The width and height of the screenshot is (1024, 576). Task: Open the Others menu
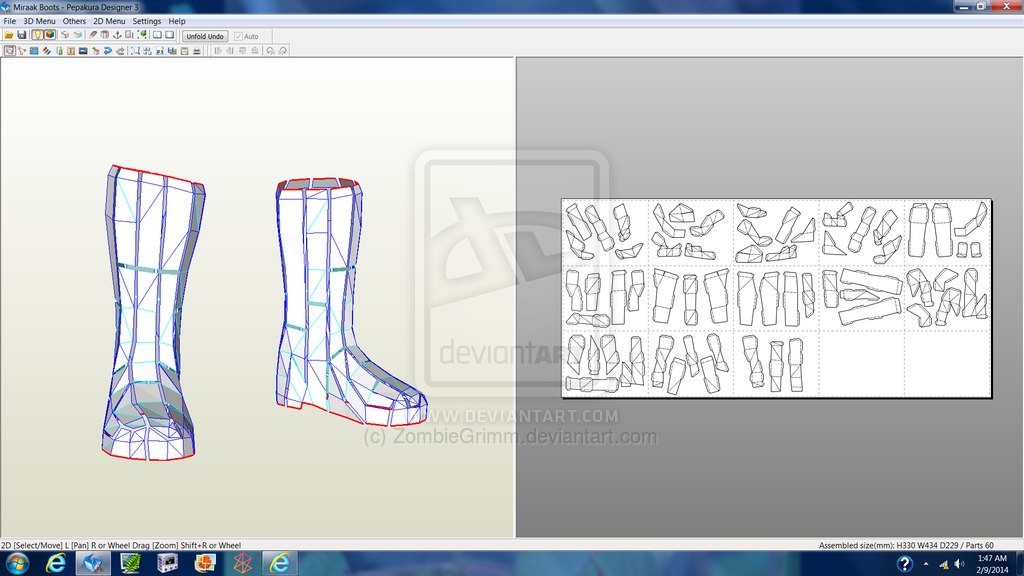(74, 21)
